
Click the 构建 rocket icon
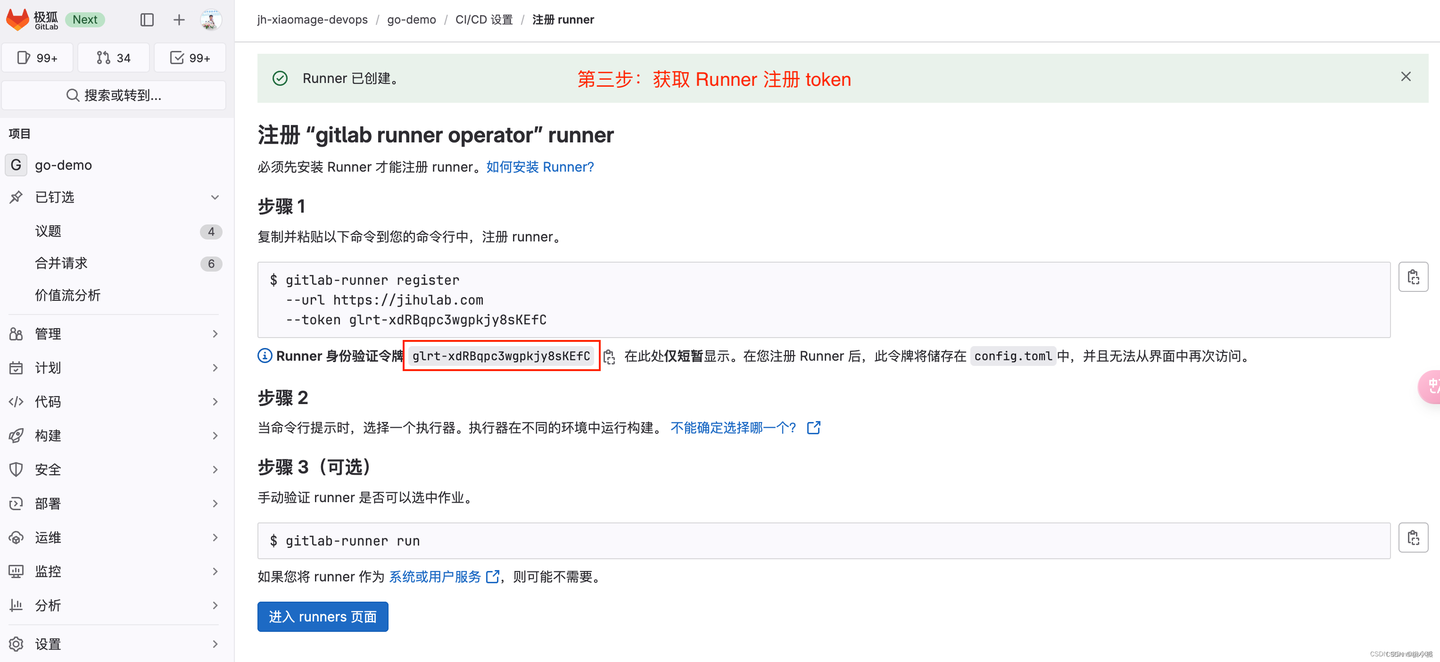pyautogui.click(x=16, y=436)
